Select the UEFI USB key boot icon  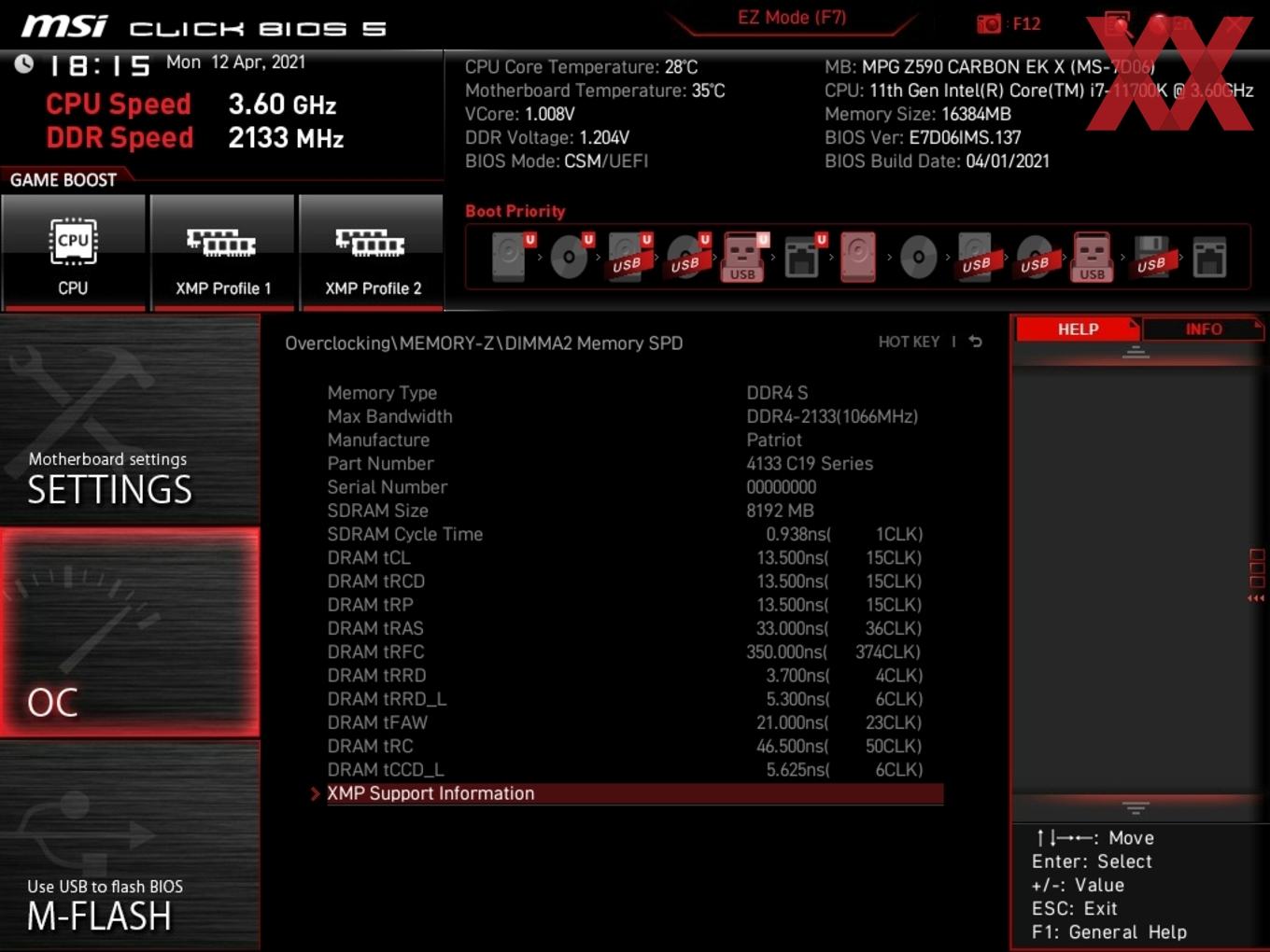click(x=744, y=257)
